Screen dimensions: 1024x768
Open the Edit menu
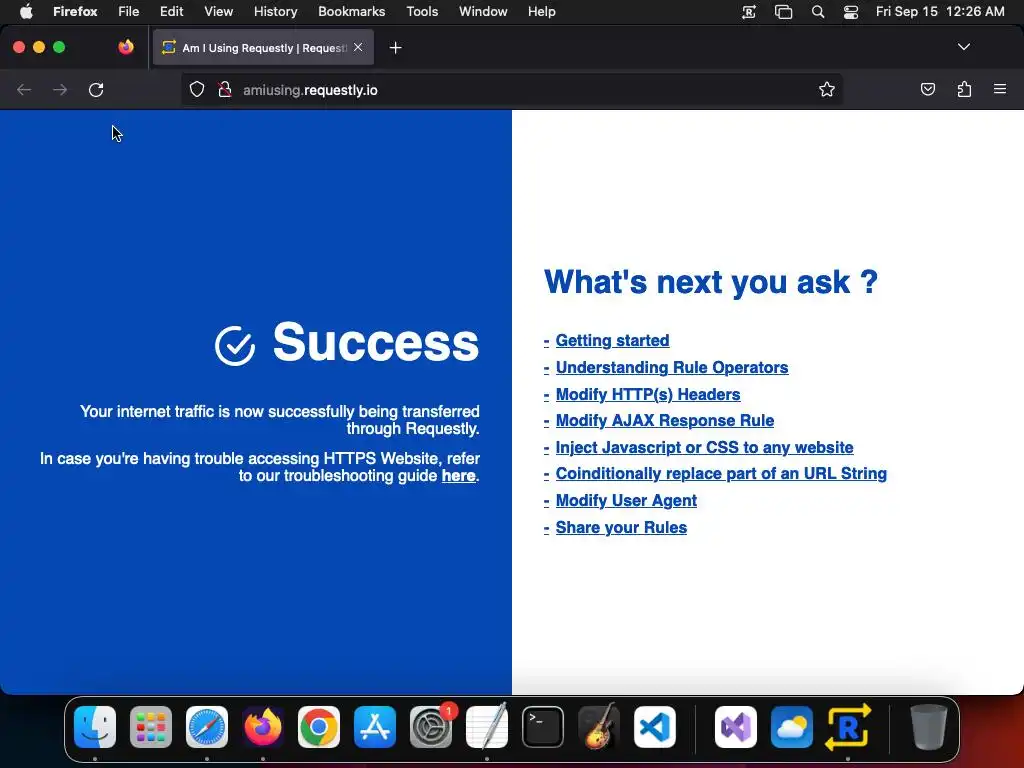(171, 12)
